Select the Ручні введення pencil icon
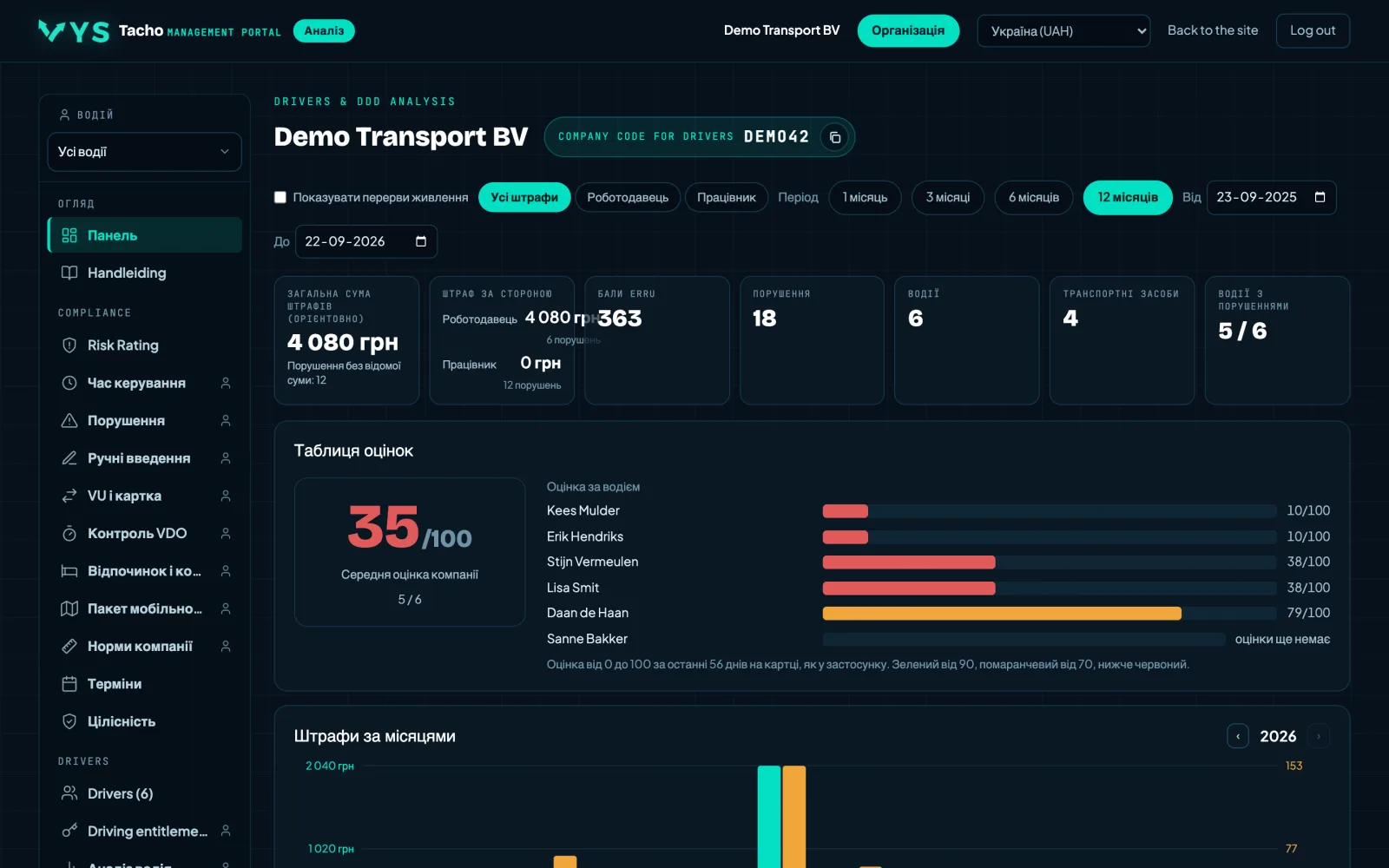 click(69, 458)
